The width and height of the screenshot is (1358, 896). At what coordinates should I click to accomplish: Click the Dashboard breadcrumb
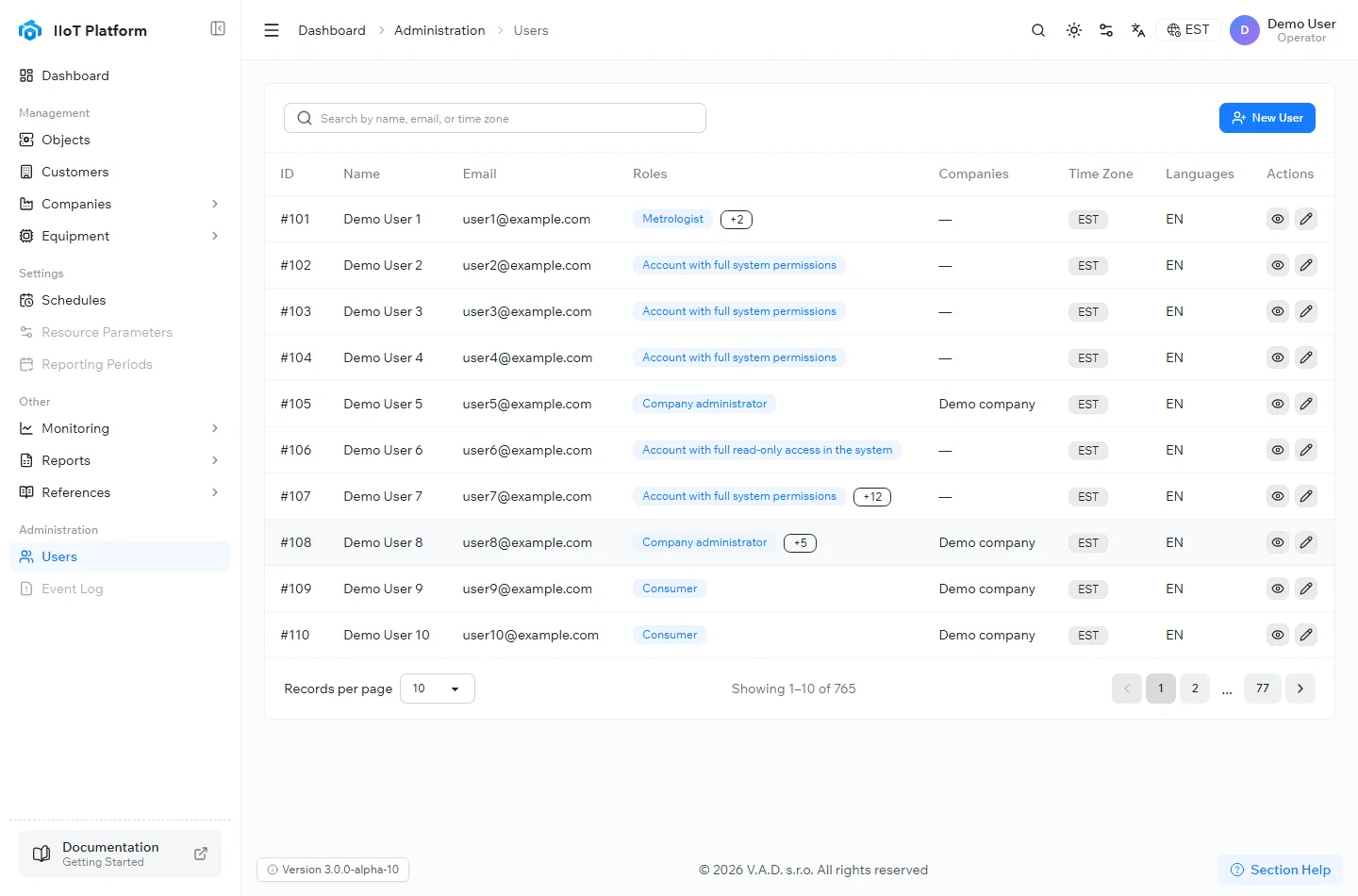(x=332, y=30)
